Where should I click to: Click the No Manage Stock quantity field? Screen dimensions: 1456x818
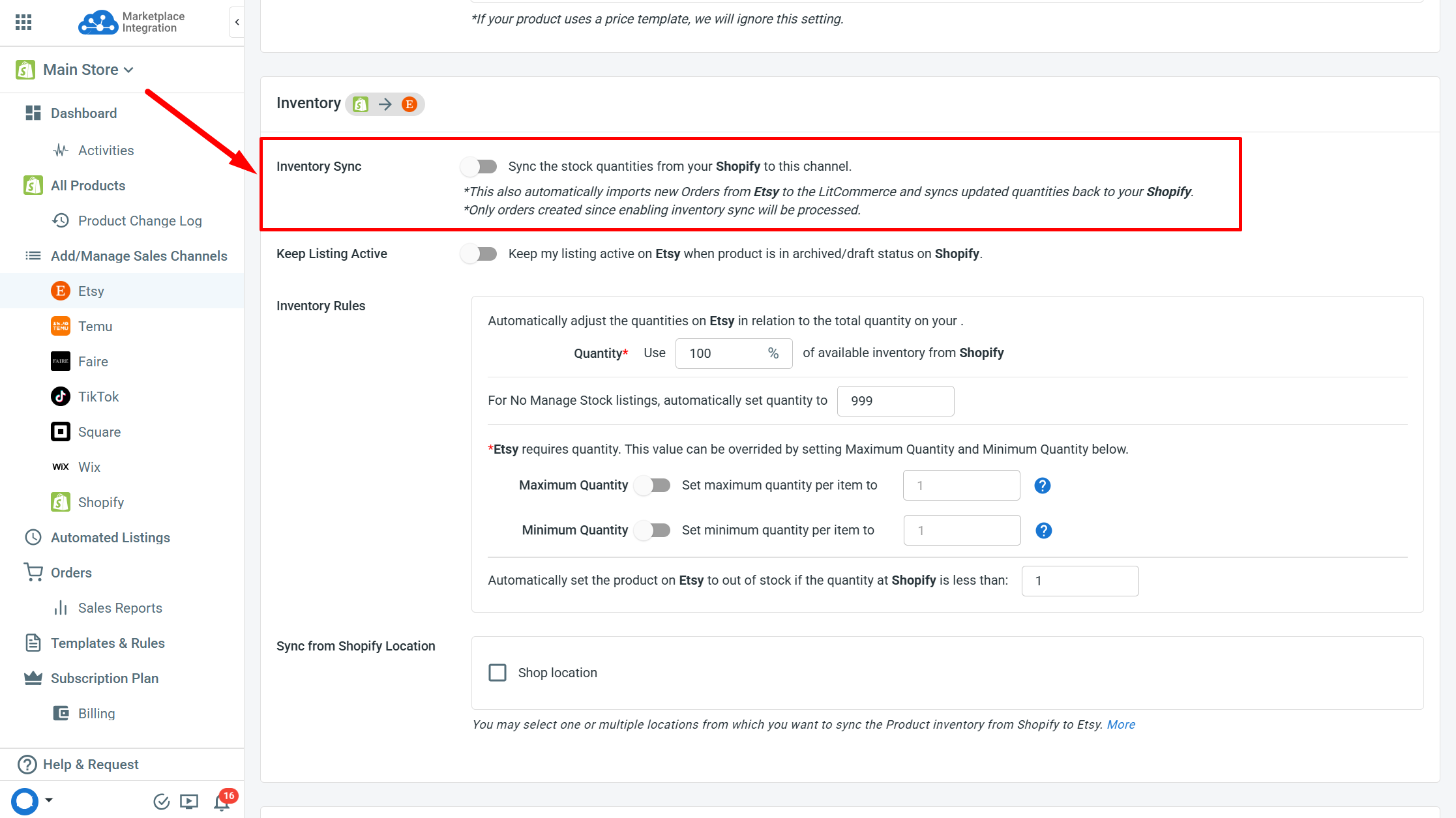click(896, 401)
